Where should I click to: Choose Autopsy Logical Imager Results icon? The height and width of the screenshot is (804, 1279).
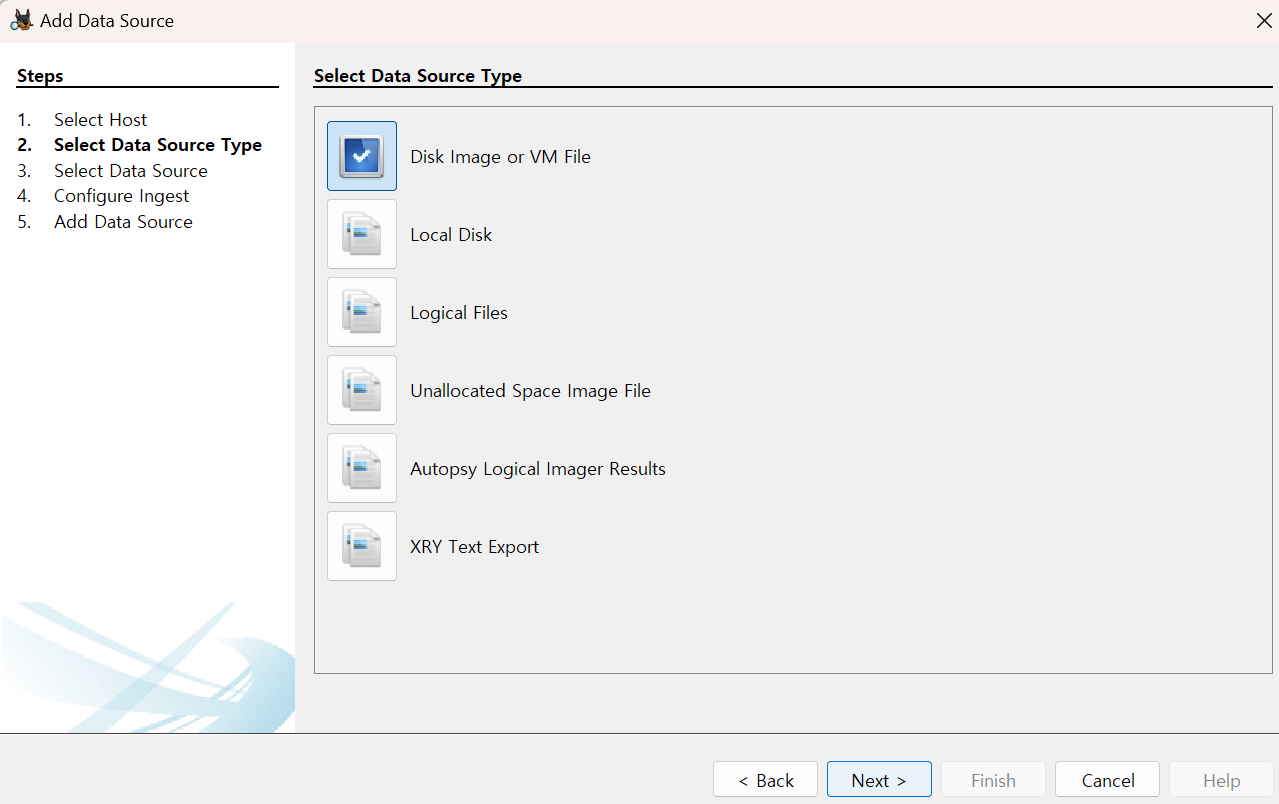362,468
